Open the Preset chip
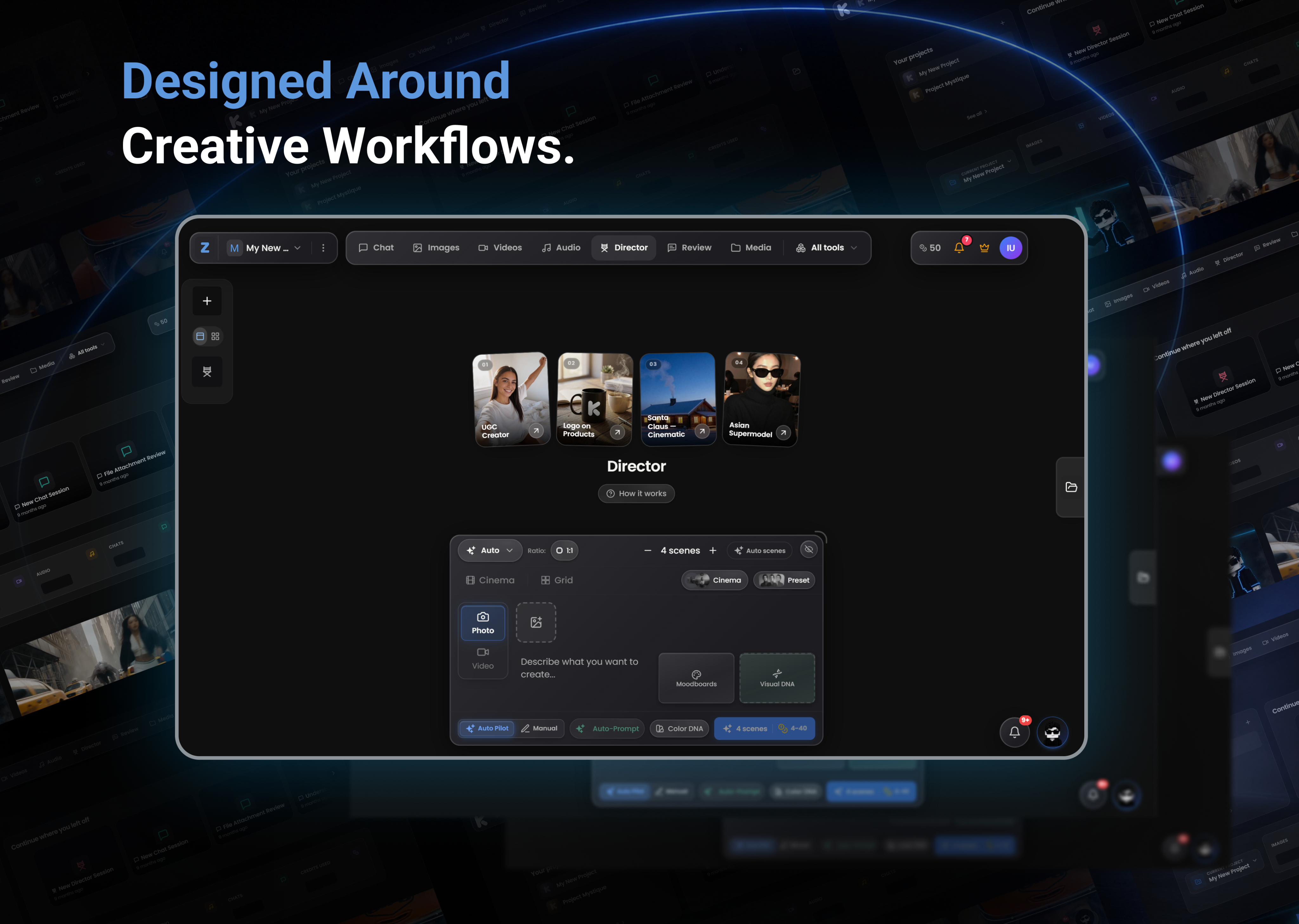The height and width of the screenshot is (924, 1299). 784,580
